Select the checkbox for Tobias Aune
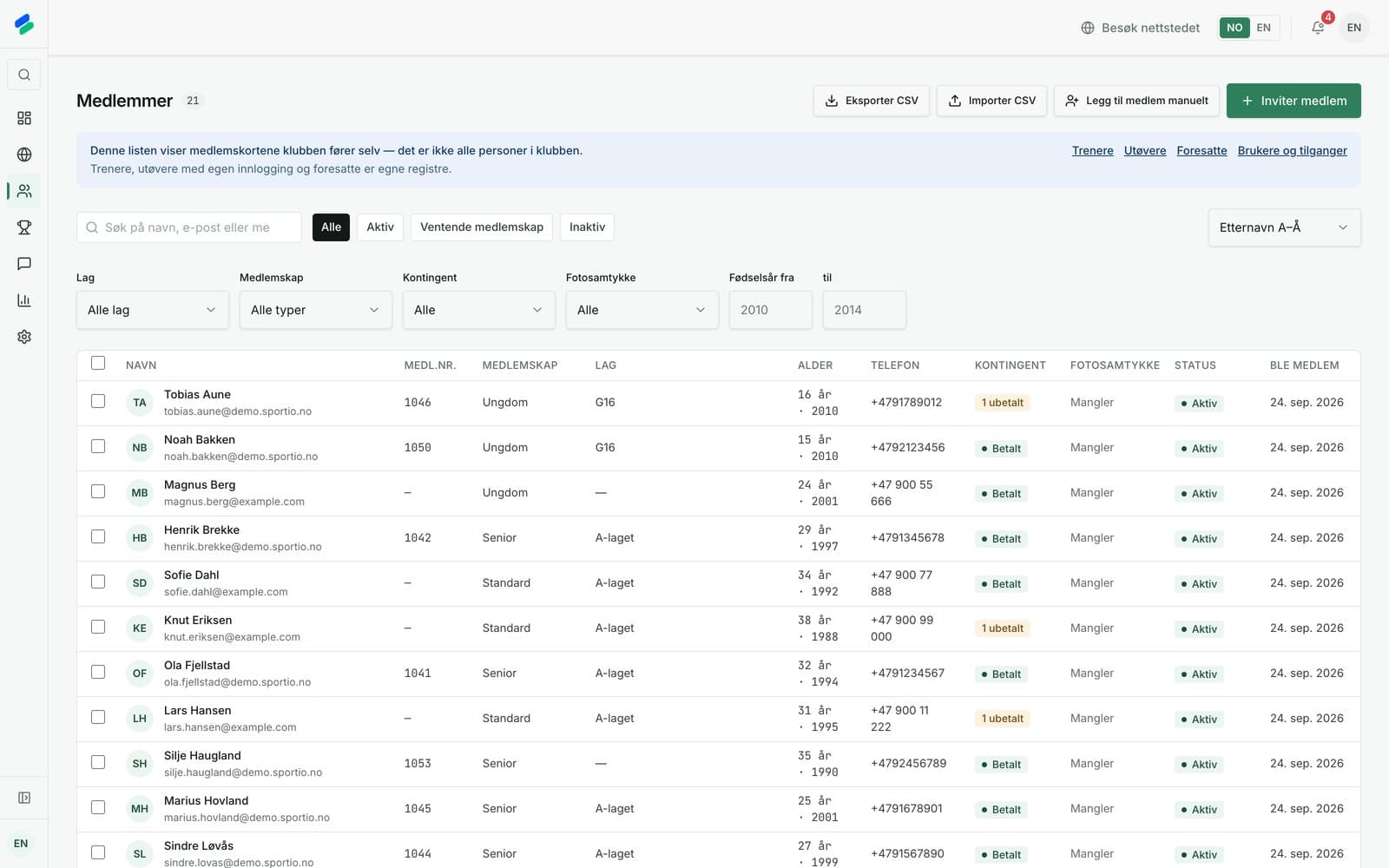 (x=98, y=402)
